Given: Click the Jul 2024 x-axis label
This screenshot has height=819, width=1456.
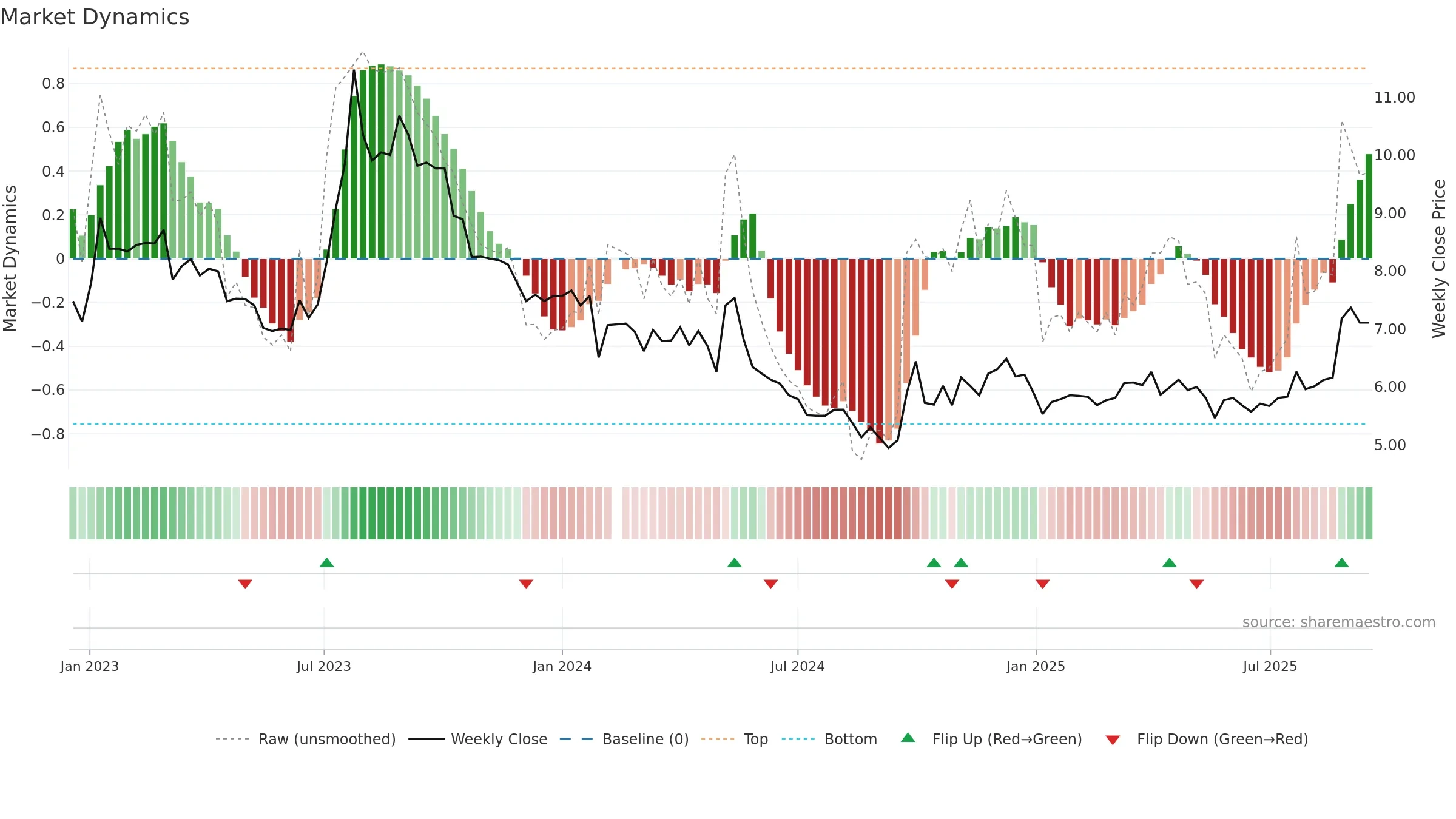Looking at the screenshot, I should coord(798,666).
